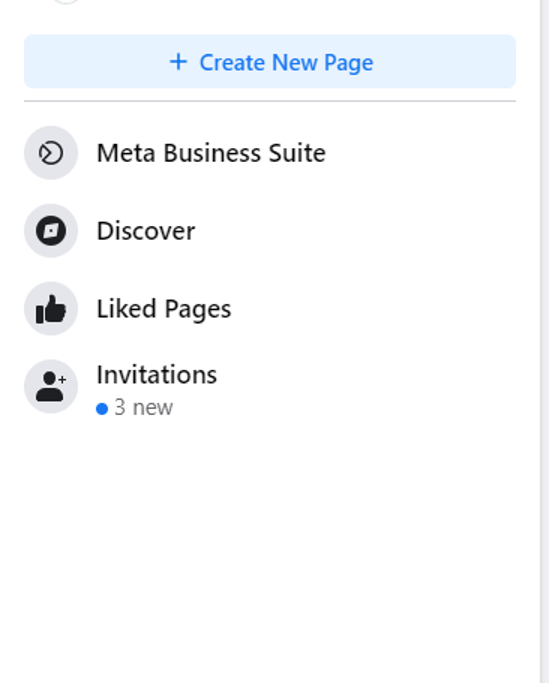Screen dimensions: 550x684
Task: Click the partially visible circle at top
Action: (x=65, y=2)
